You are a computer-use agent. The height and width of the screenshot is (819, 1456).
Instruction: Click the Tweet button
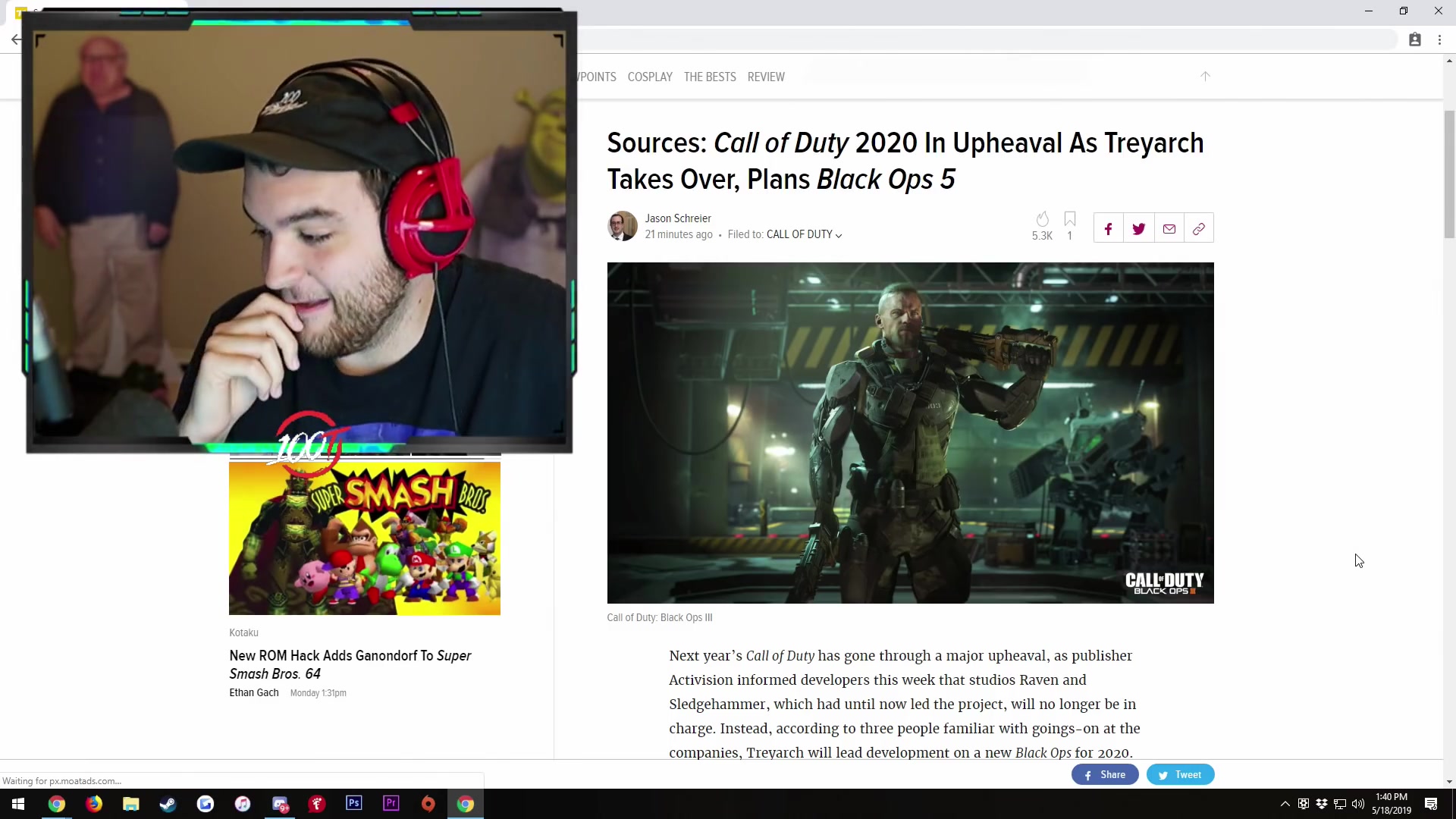pos(1180,774)
